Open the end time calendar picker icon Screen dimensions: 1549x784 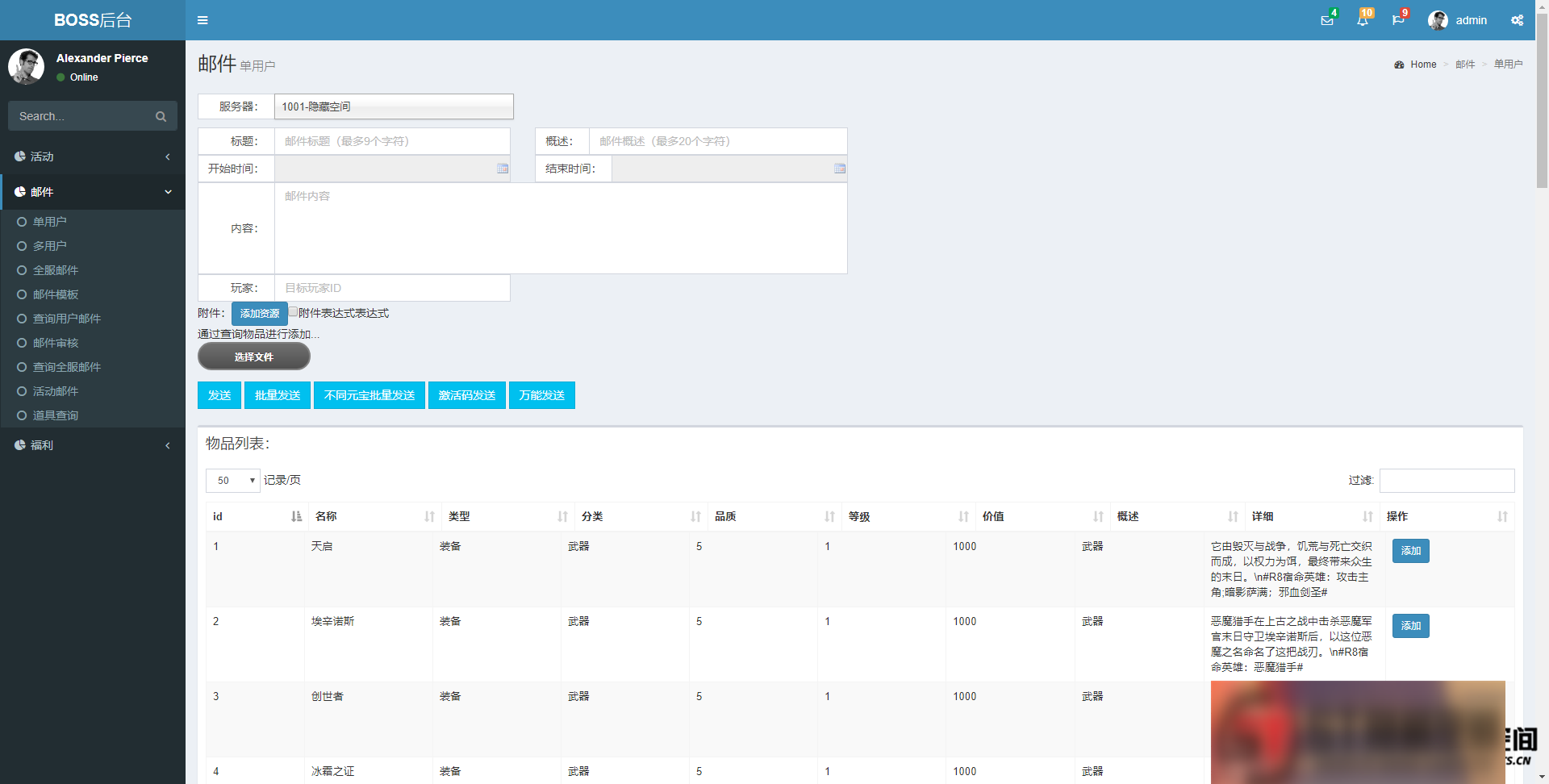tap(840, 169)
